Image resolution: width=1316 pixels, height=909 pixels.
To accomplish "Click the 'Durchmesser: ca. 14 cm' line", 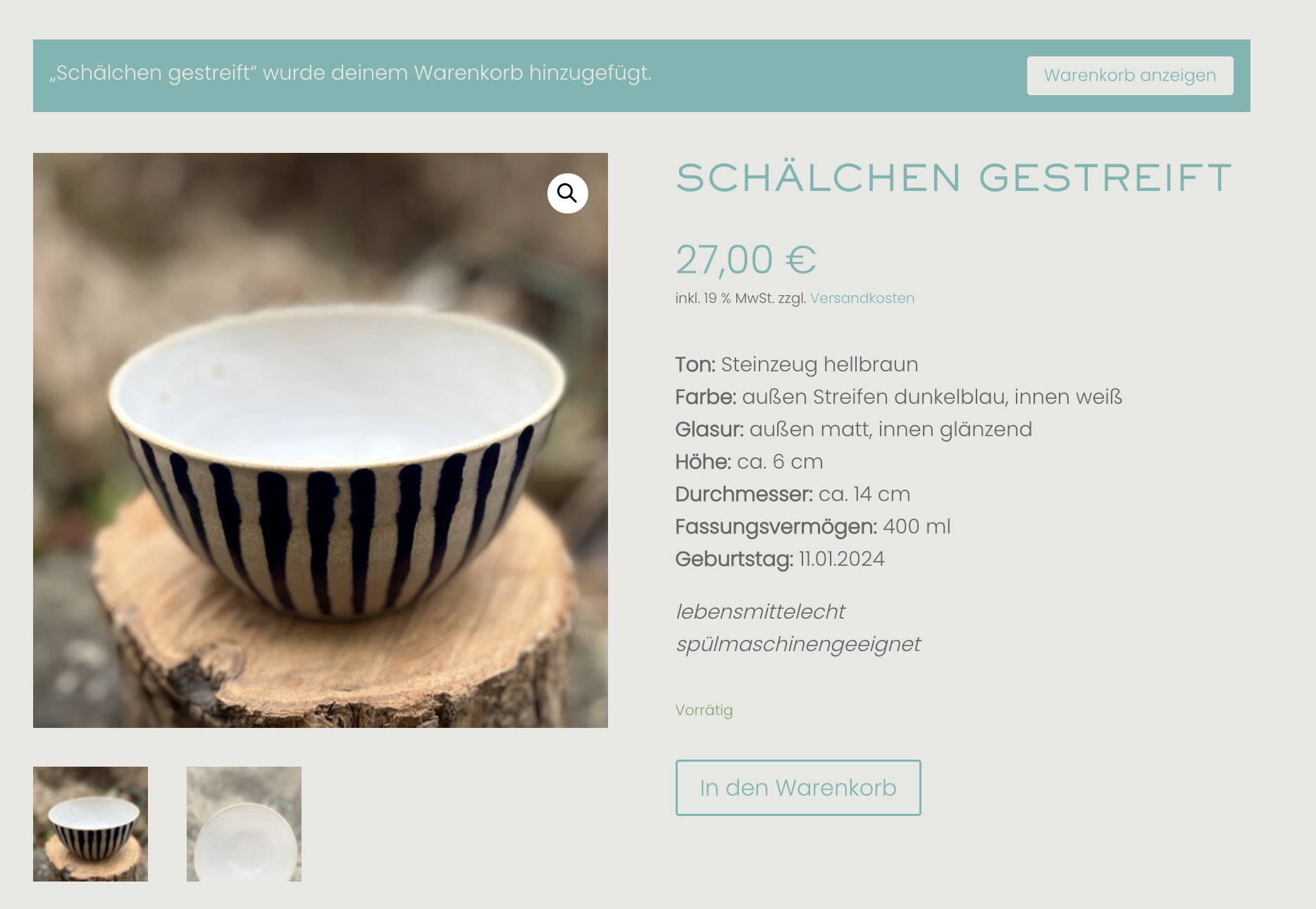I will [793, 494].
